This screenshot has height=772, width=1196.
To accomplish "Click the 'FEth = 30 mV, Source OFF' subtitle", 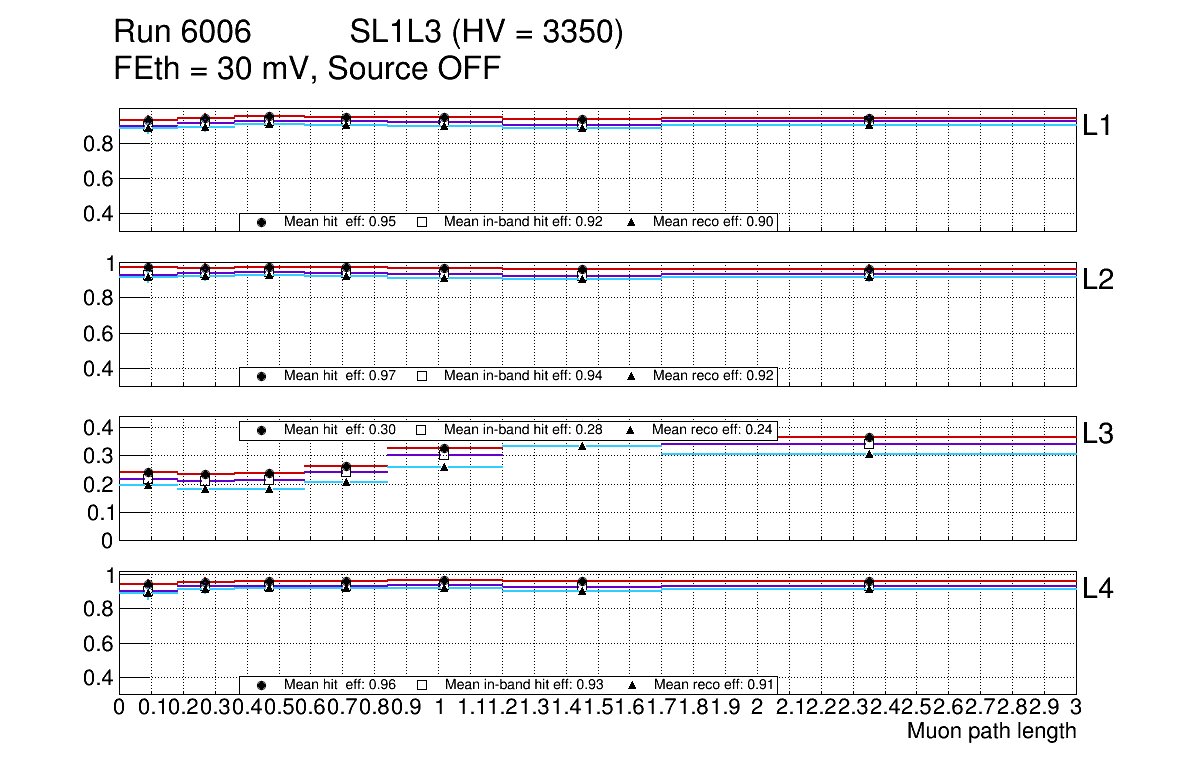I will [x=307, y=68].
